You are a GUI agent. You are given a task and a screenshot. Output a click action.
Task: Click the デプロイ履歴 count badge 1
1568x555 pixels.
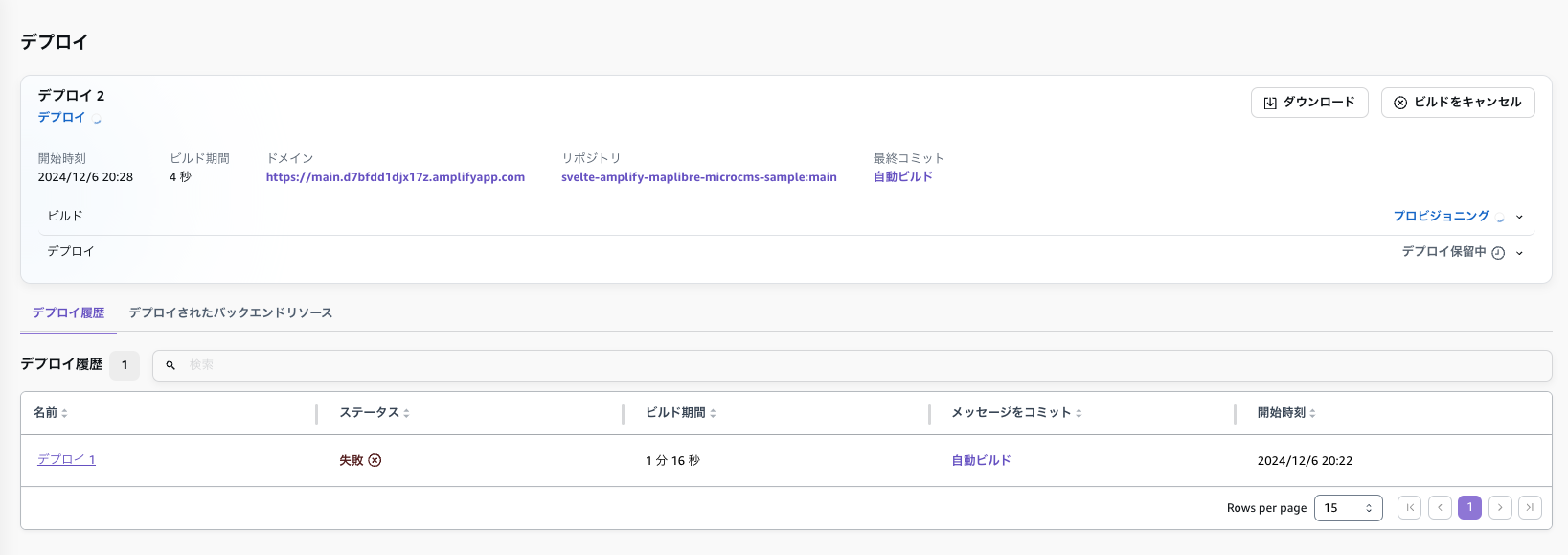coord(125,365)
